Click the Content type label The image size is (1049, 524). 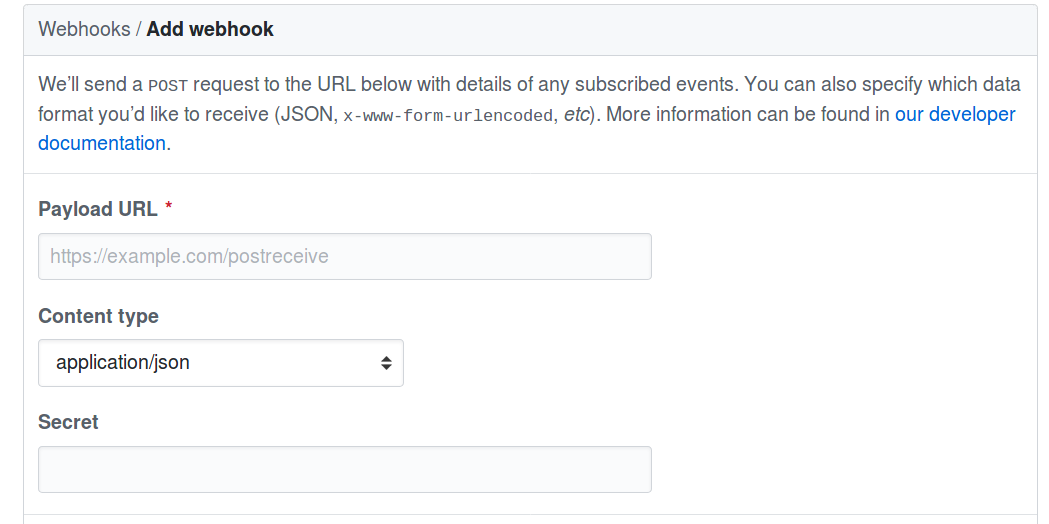[x=98, y=316]
